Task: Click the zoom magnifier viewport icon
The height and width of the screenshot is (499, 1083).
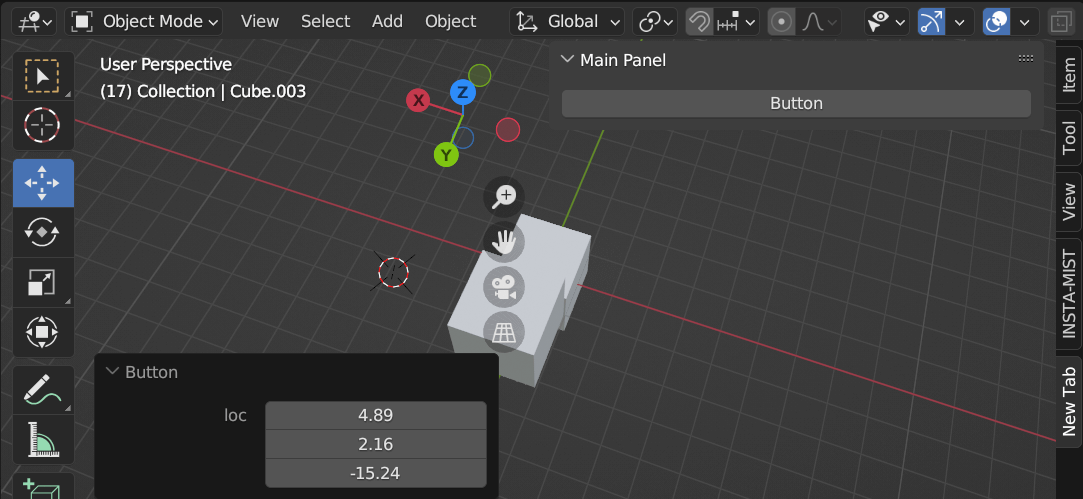Action: tap(505, 196)
